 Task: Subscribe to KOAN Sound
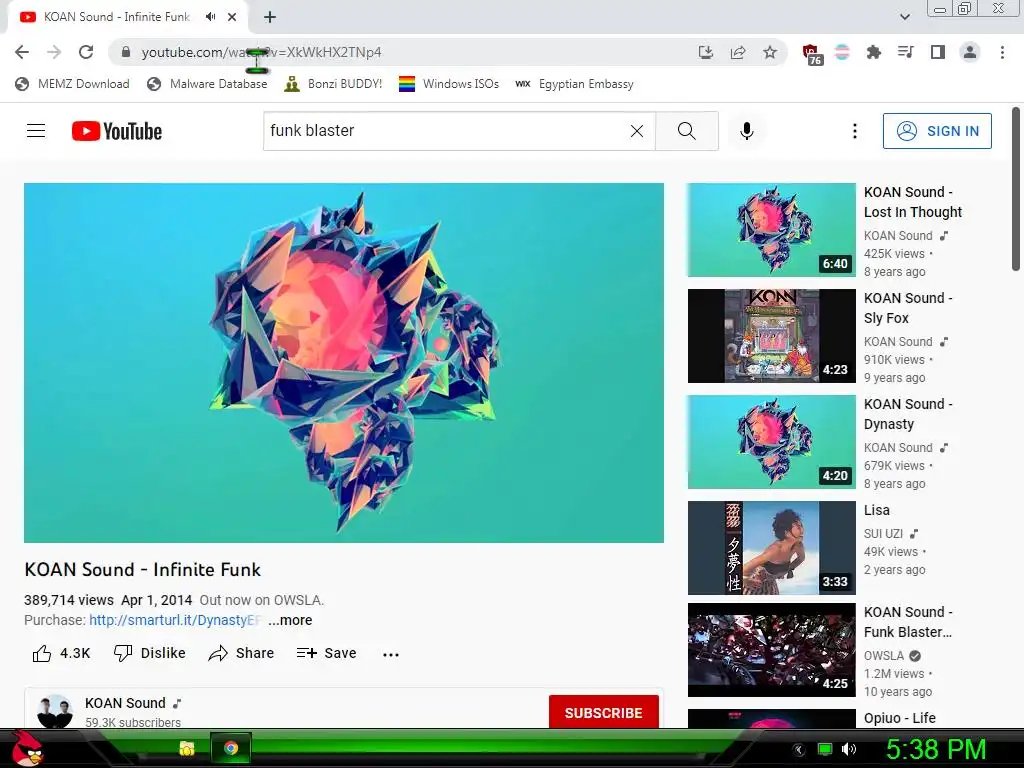pos(603,712)
